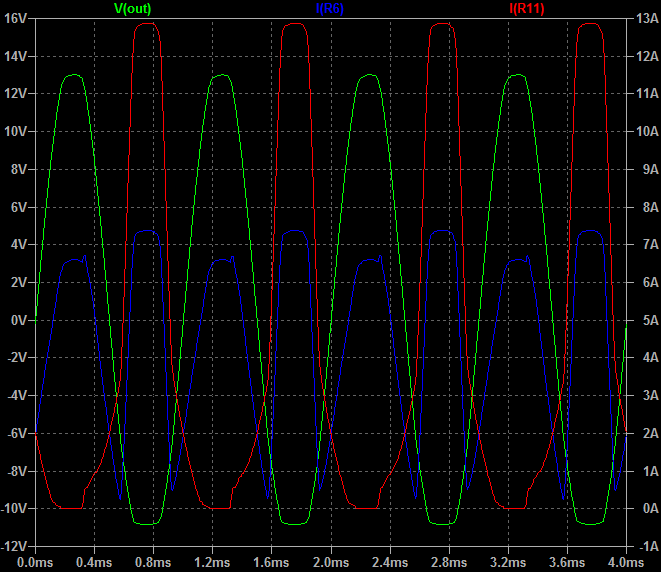Click the 2.4ms time axis label
661x572 pixels.
390,562
